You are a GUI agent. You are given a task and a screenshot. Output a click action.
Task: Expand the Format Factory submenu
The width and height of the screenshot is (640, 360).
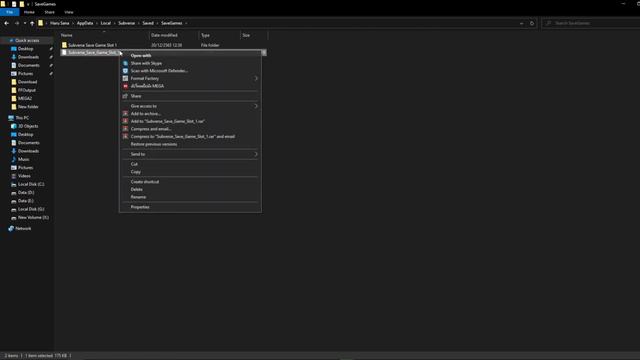(256, 78)
